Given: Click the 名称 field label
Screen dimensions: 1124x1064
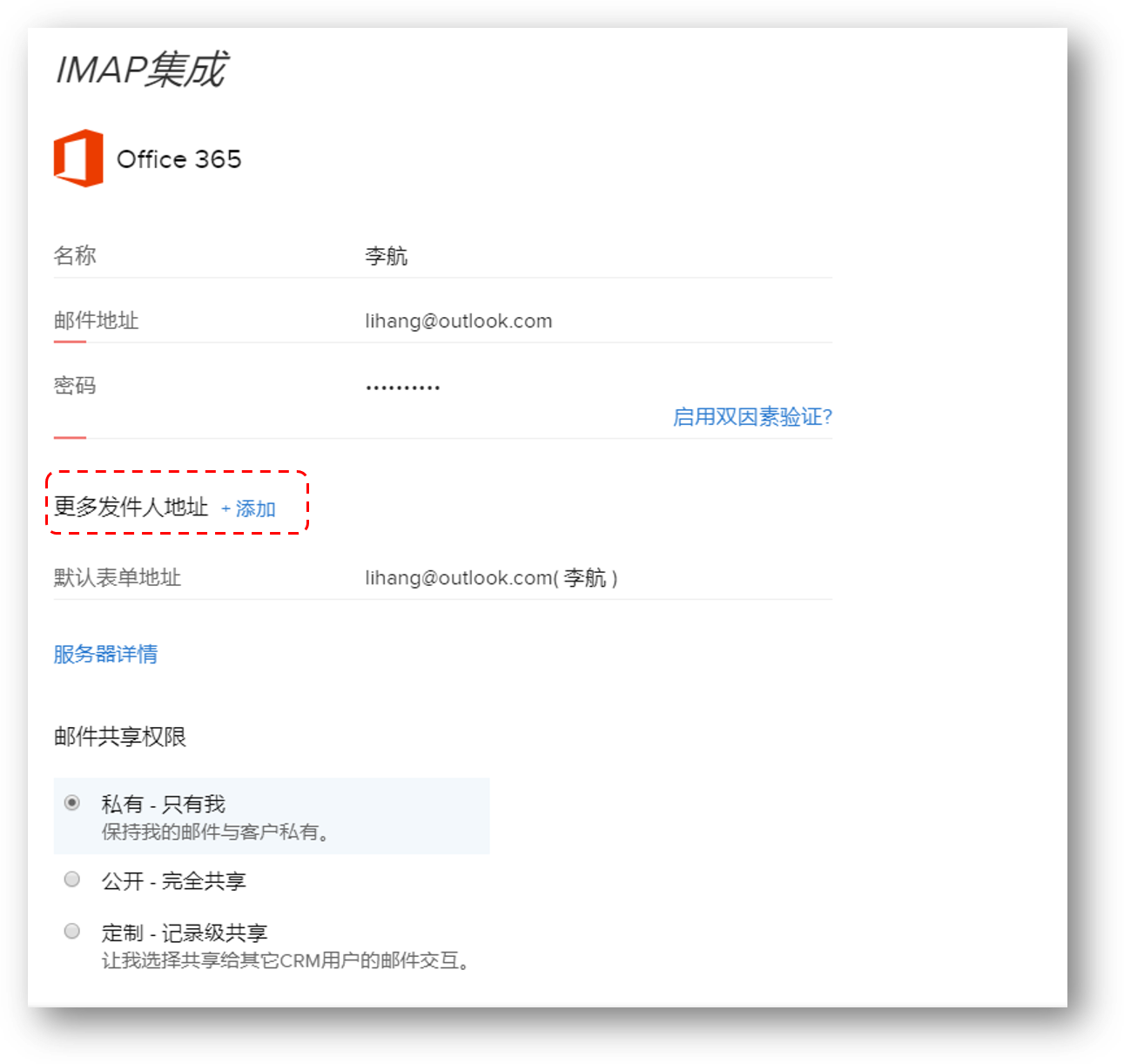Looking at the screenshot, I should point(75,256).
